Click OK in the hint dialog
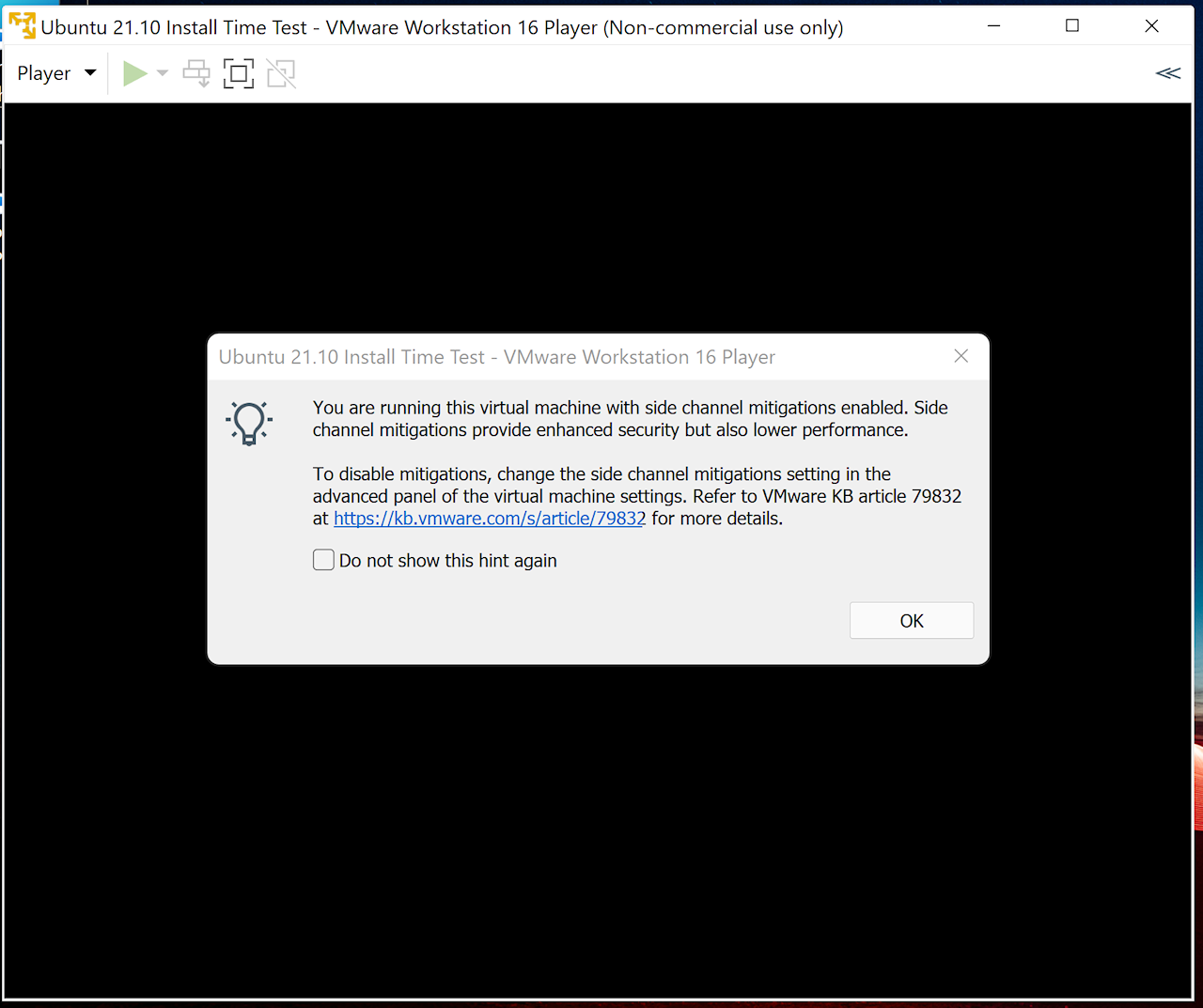The width and height of the screenshot is (1203, 1008). click(912, 621)
